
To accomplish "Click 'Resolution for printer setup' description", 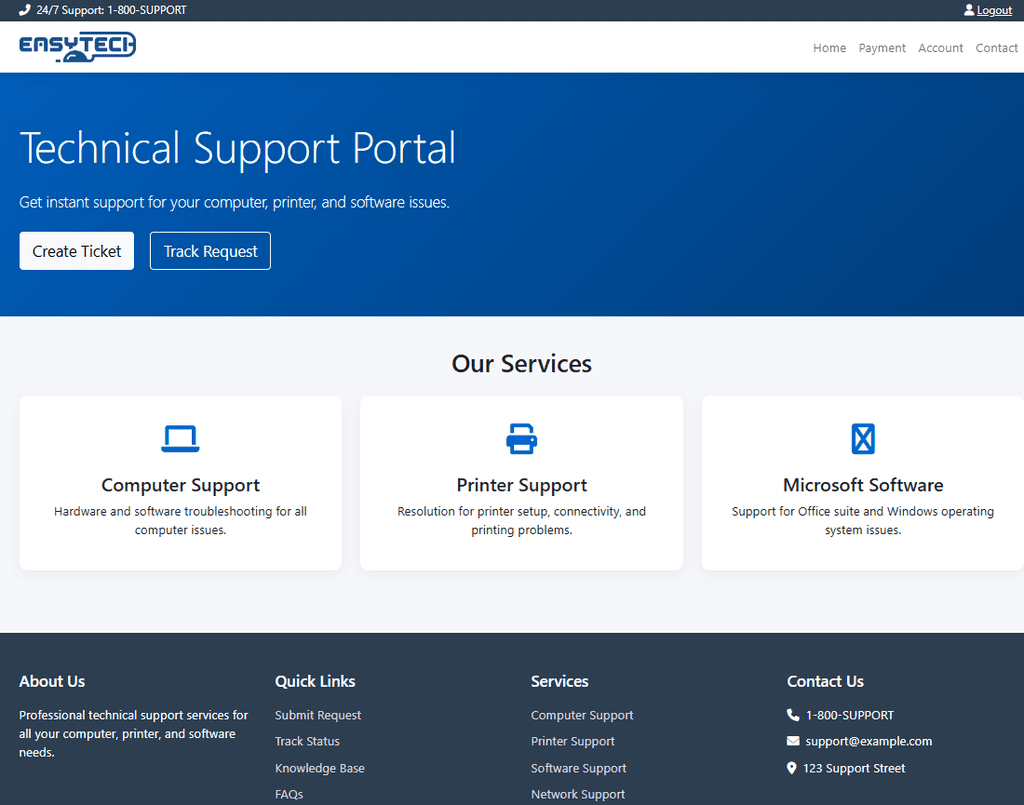I will (522, 520).
